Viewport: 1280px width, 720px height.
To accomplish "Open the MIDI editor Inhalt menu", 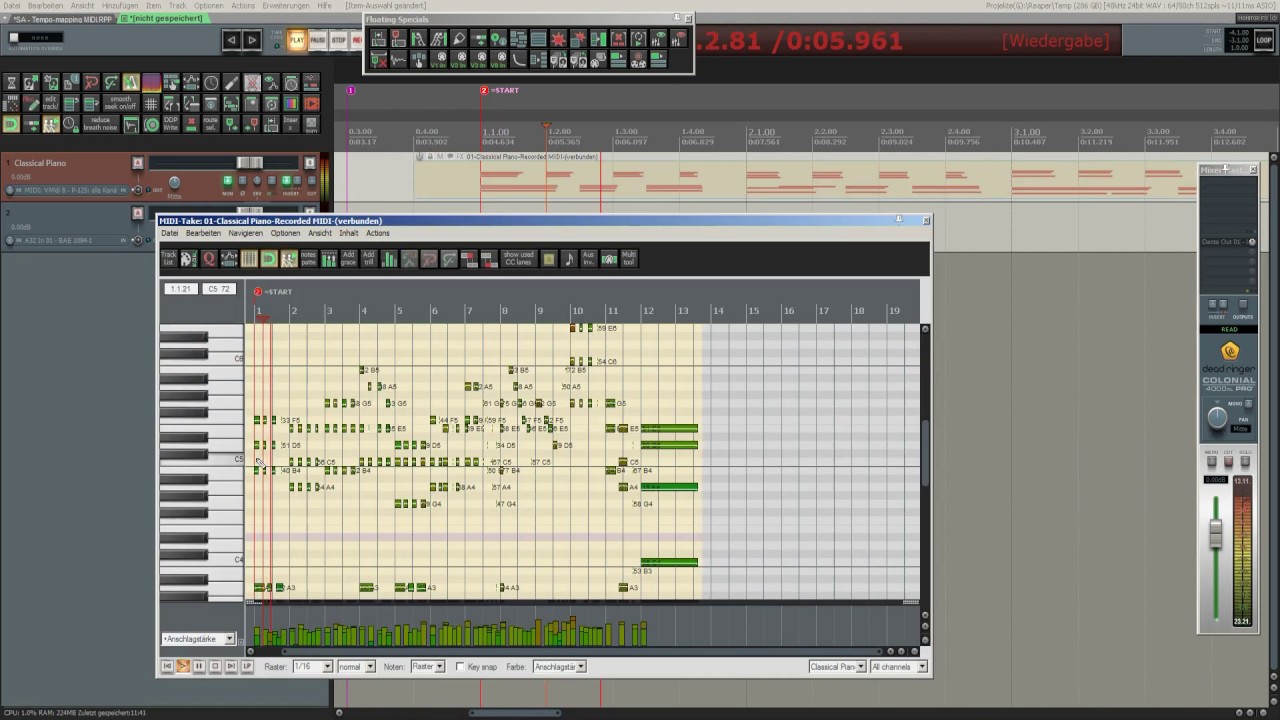I will tap(348, 233).
